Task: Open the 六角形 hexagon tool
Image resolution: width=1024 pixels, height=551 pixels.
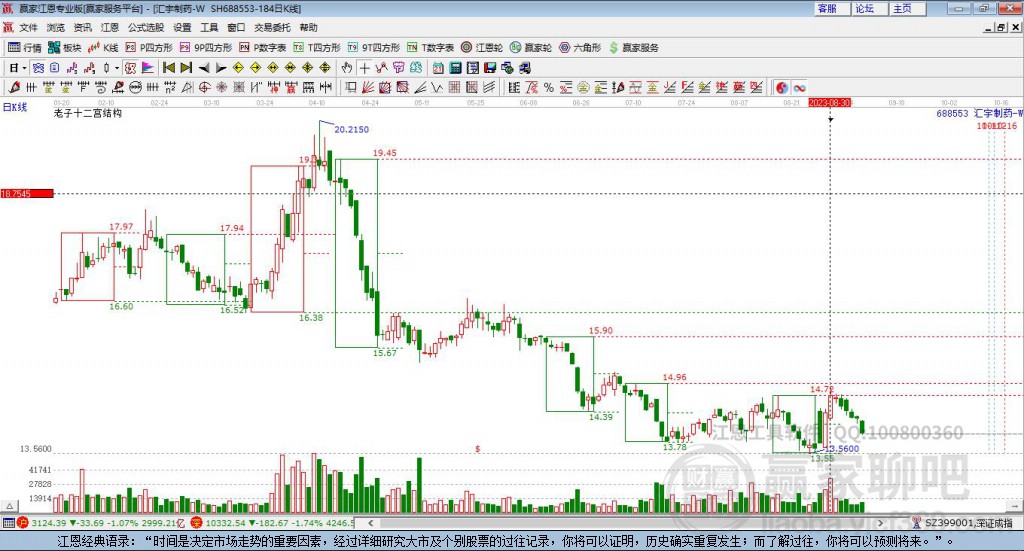Action: (580, 48)
